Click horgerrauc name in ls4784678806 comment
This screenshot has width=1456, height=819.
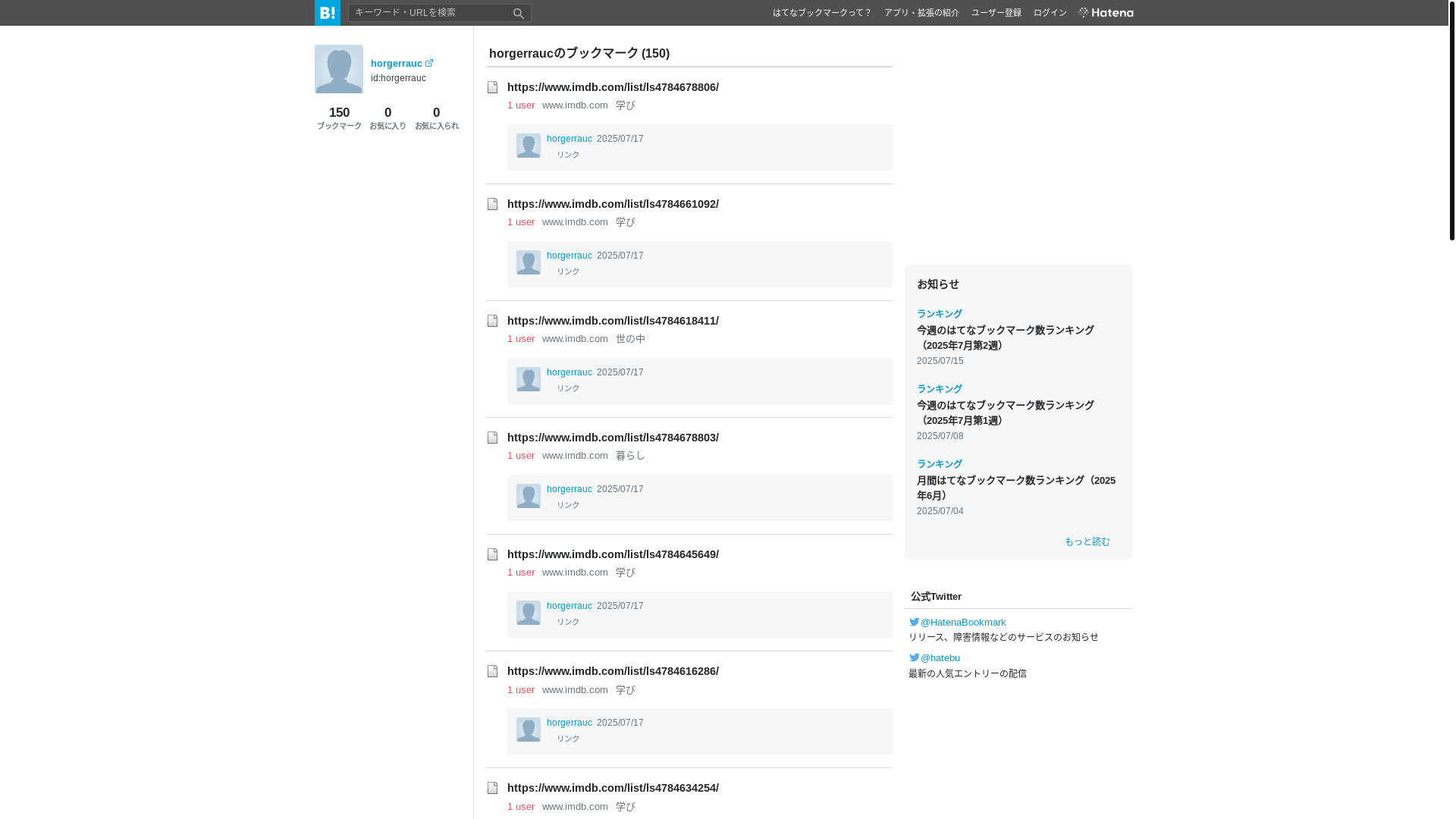[570, 139]
